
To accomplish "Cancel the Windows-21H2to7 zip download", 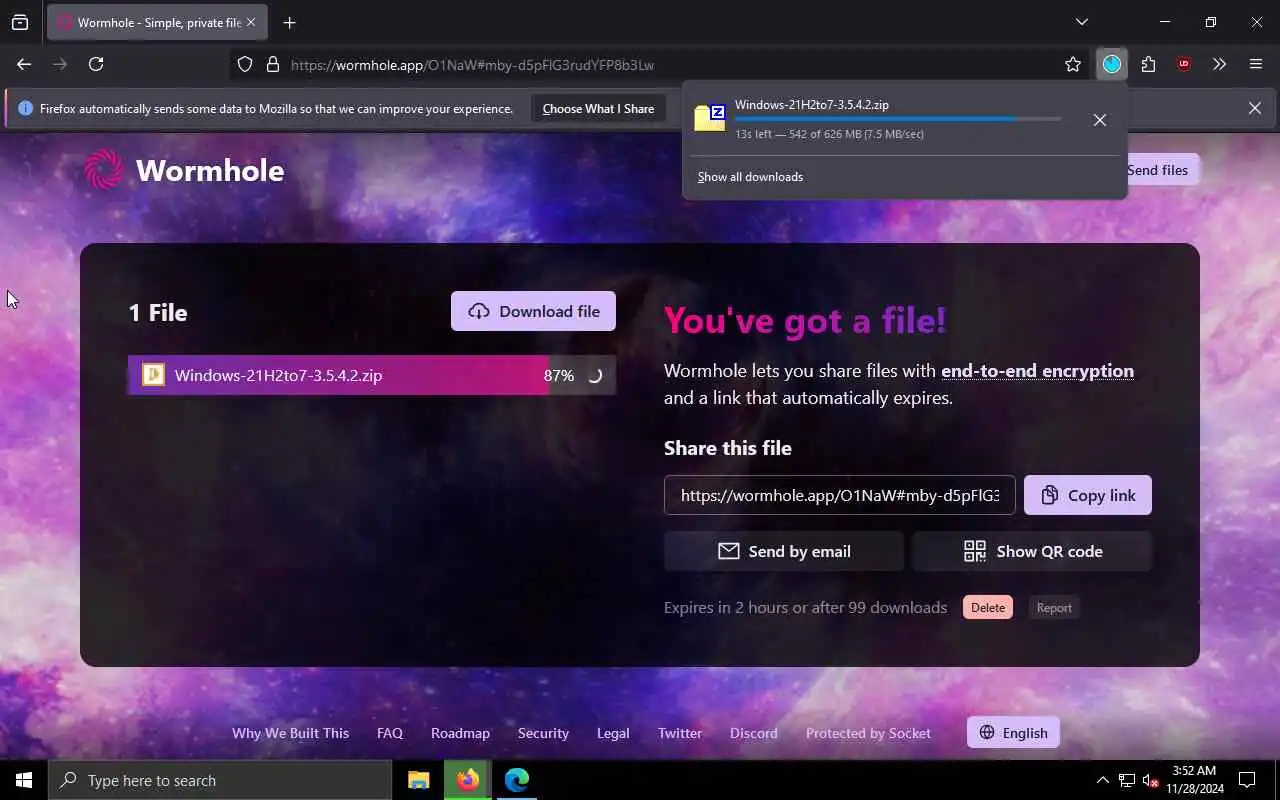I will pyautogui.click(x=1099, y=120).
